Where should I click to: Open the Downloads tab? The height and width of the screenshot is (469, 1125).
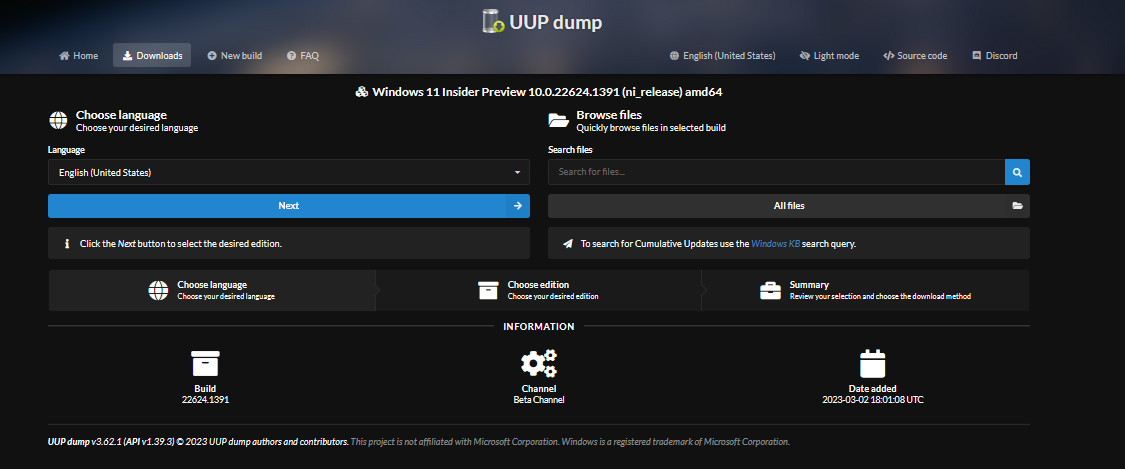[152, 55]
